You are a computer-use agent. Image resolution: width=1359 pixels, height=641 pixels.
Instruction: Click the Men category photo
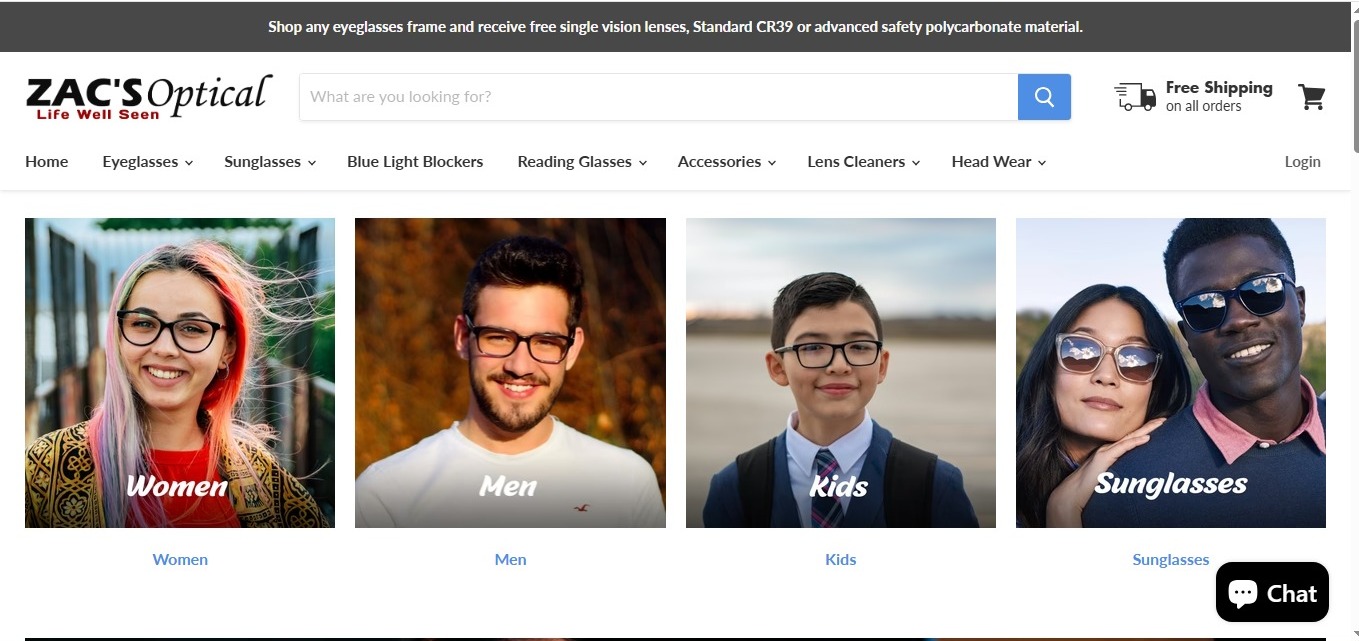click(510, 373)
